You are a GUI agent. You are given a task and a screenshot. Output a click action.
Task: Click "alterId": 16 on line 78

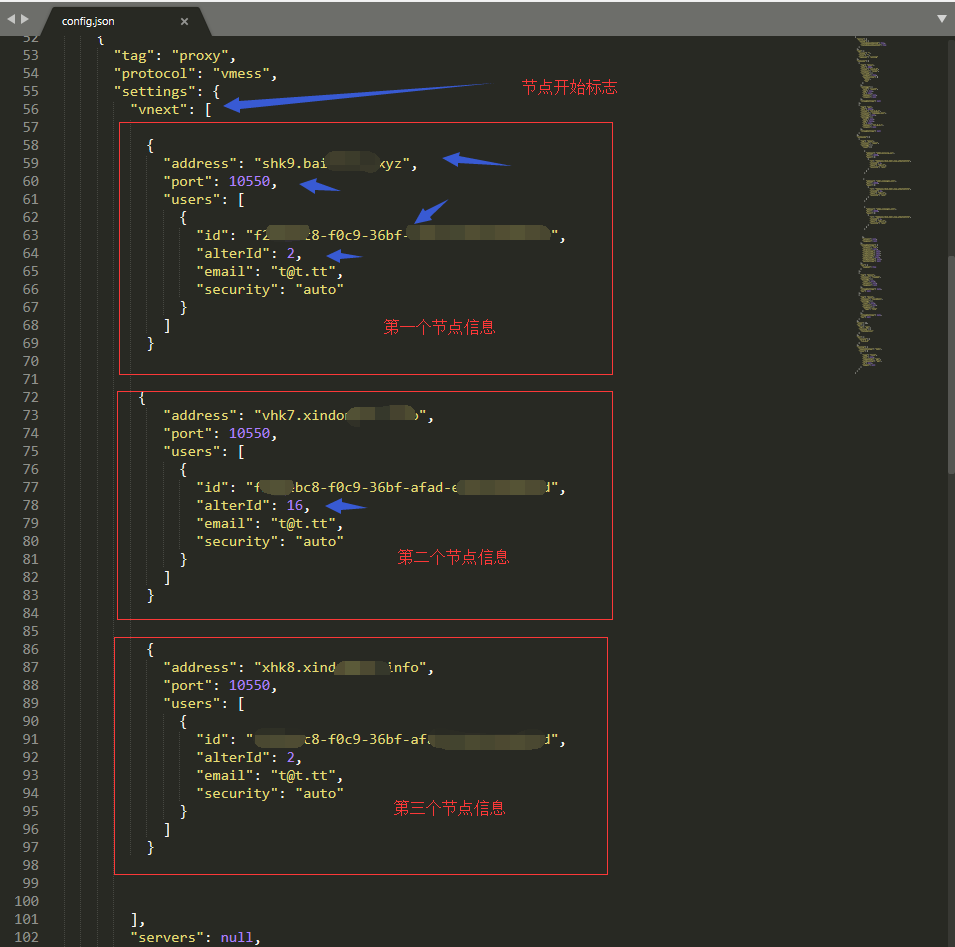tap(253, 505)
